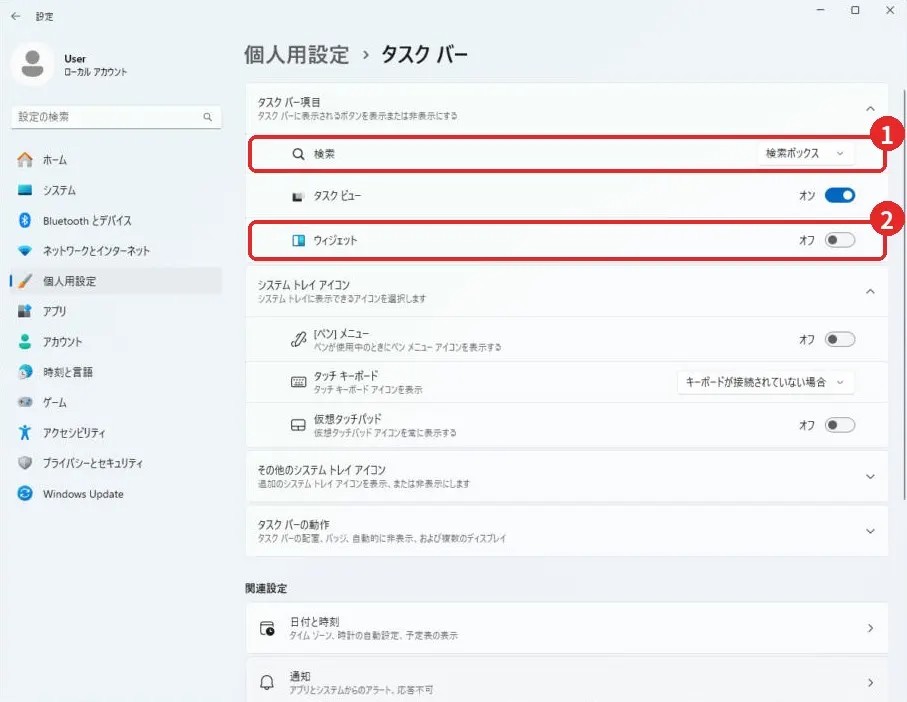
Task: Click the 仮想タッチパッド icon
Action: pyautogui.click(x=298, y=425)
